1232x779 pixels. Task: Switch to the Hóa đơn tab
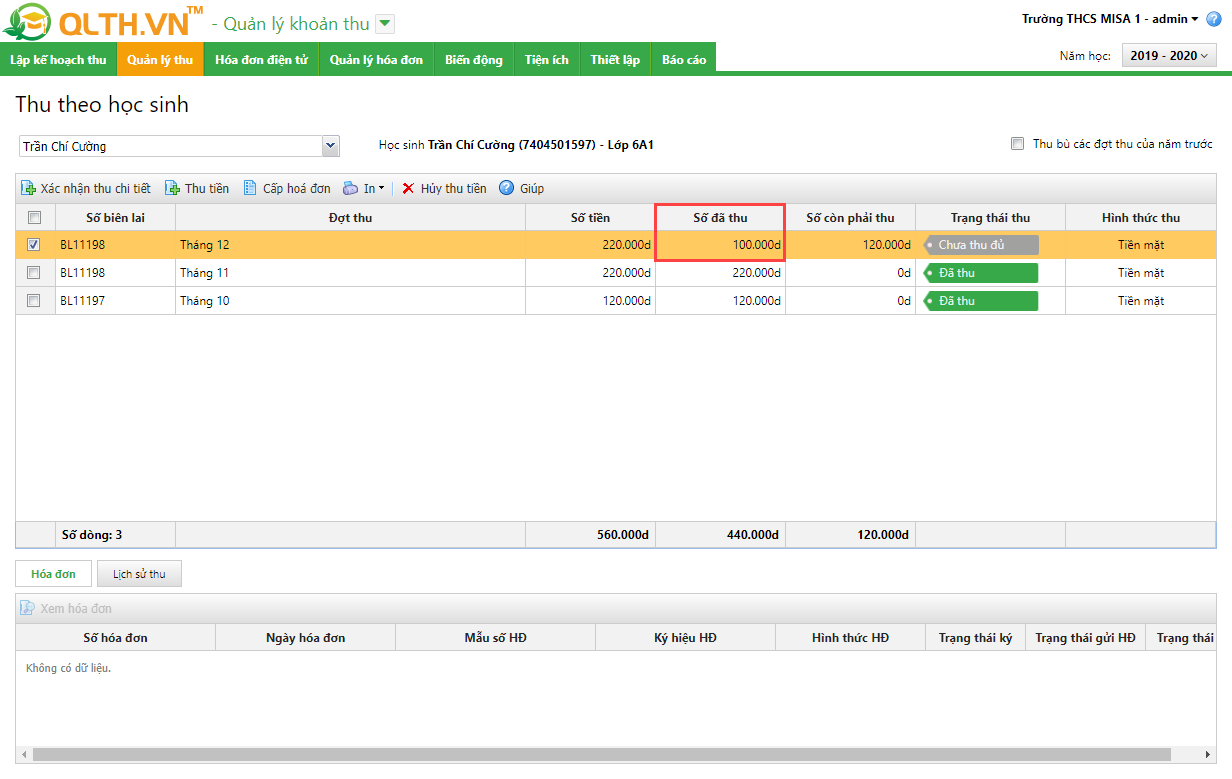pos(53,574)
